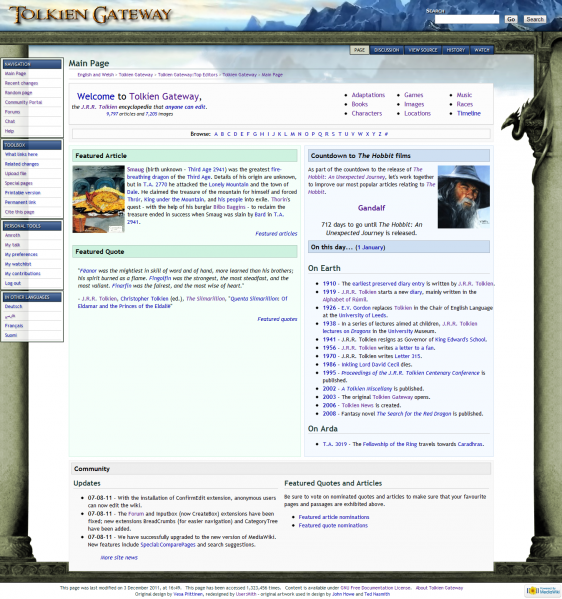Open the History tab
The image size is (562, 599).
coord(455,50)
